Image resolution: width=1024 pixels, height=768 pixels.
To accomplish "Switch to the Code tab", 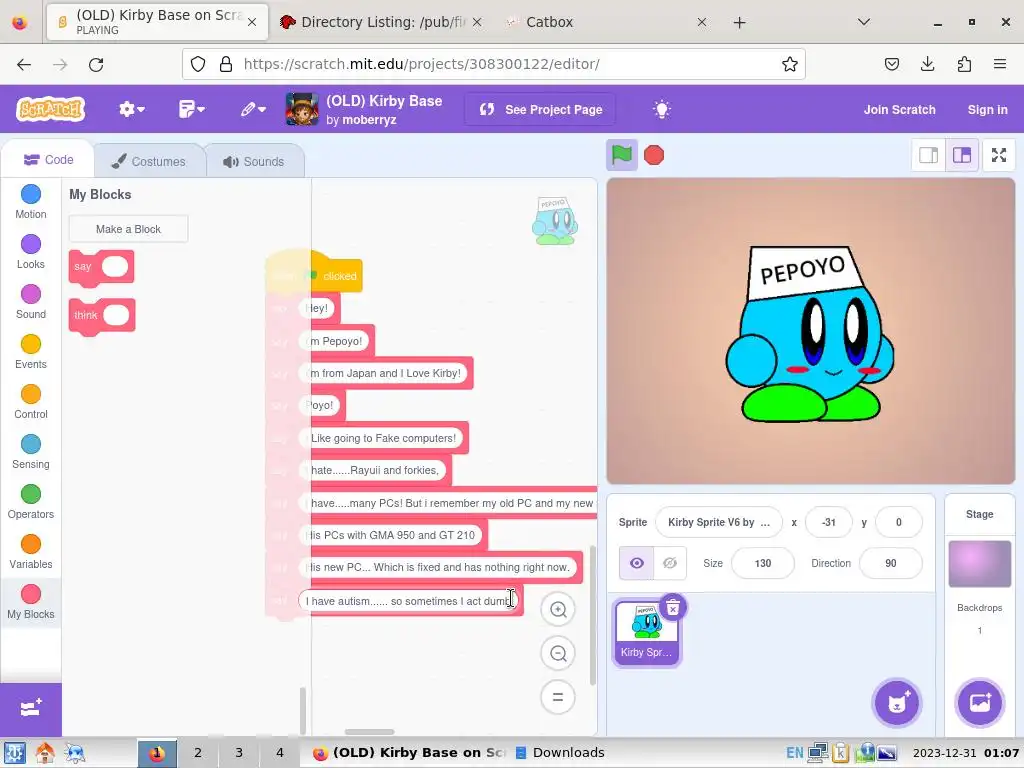I will coord(48,159).
